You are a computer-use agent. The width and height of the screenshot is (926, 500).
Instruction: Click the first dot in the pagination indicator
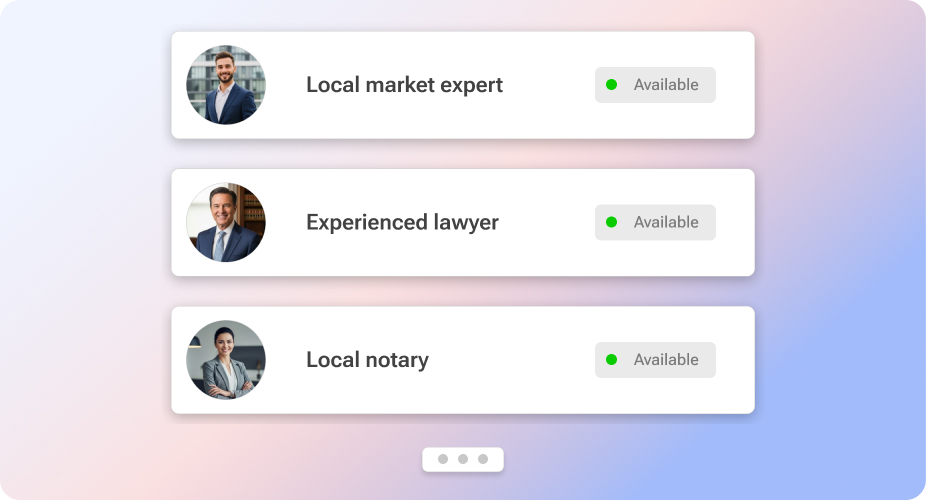click(x=443, y=459)
